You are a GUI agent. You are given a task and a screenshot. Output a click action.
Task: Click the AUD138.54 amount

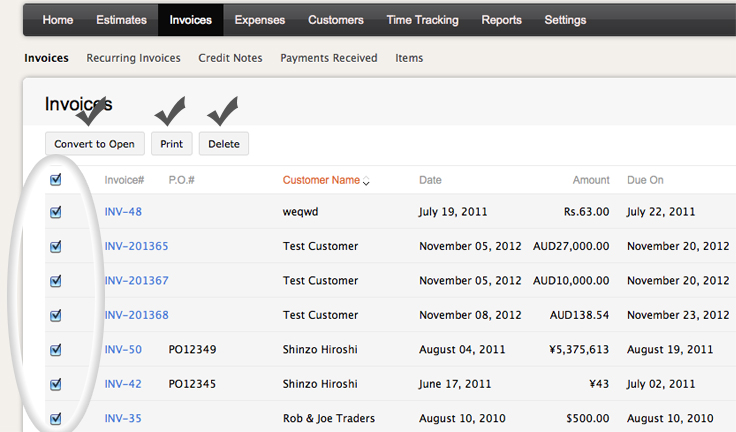(580, 315)
